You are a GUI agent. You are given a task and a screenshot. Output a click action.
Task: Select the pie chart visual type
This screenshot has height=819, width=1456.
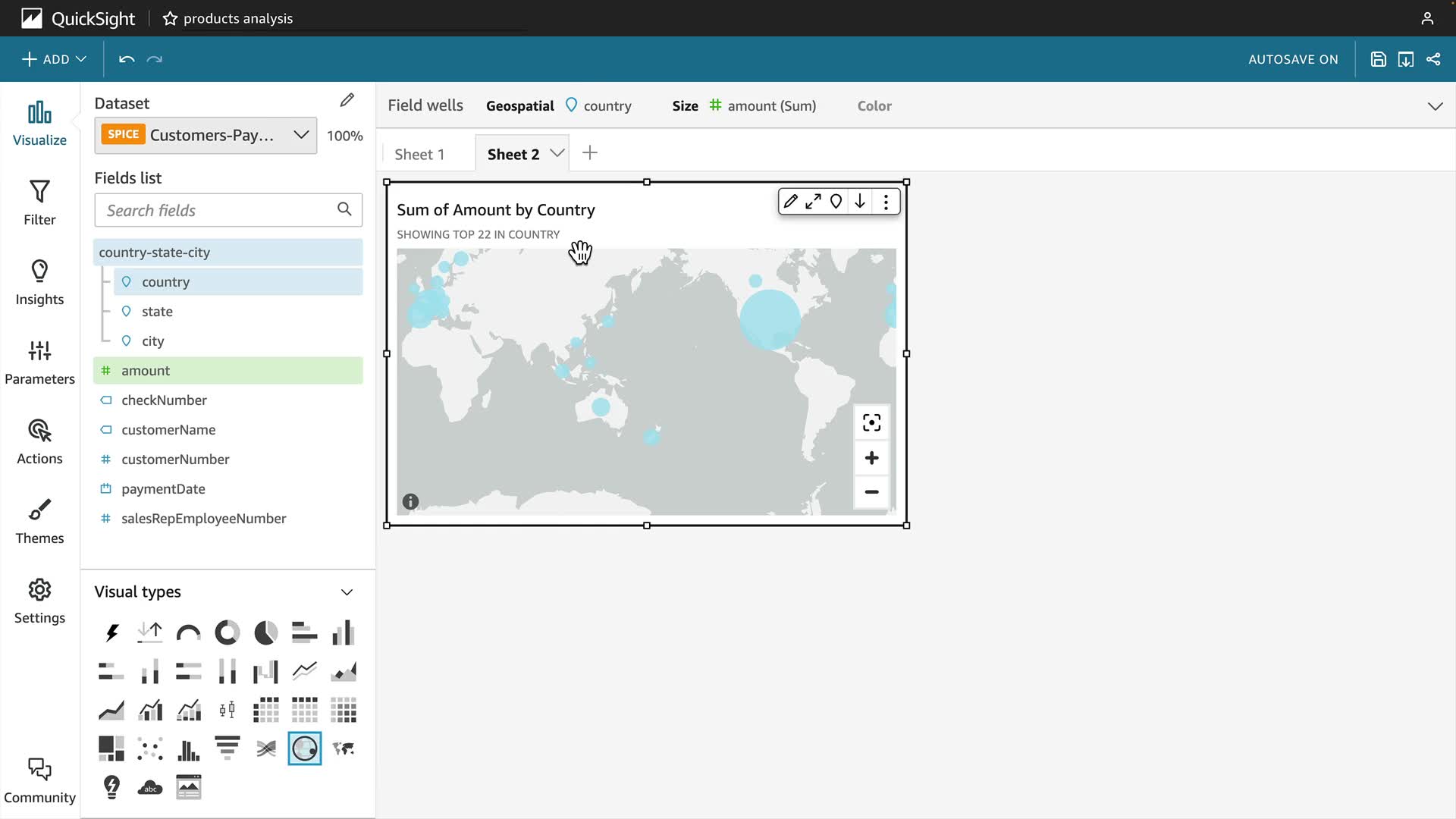(265, 632)
